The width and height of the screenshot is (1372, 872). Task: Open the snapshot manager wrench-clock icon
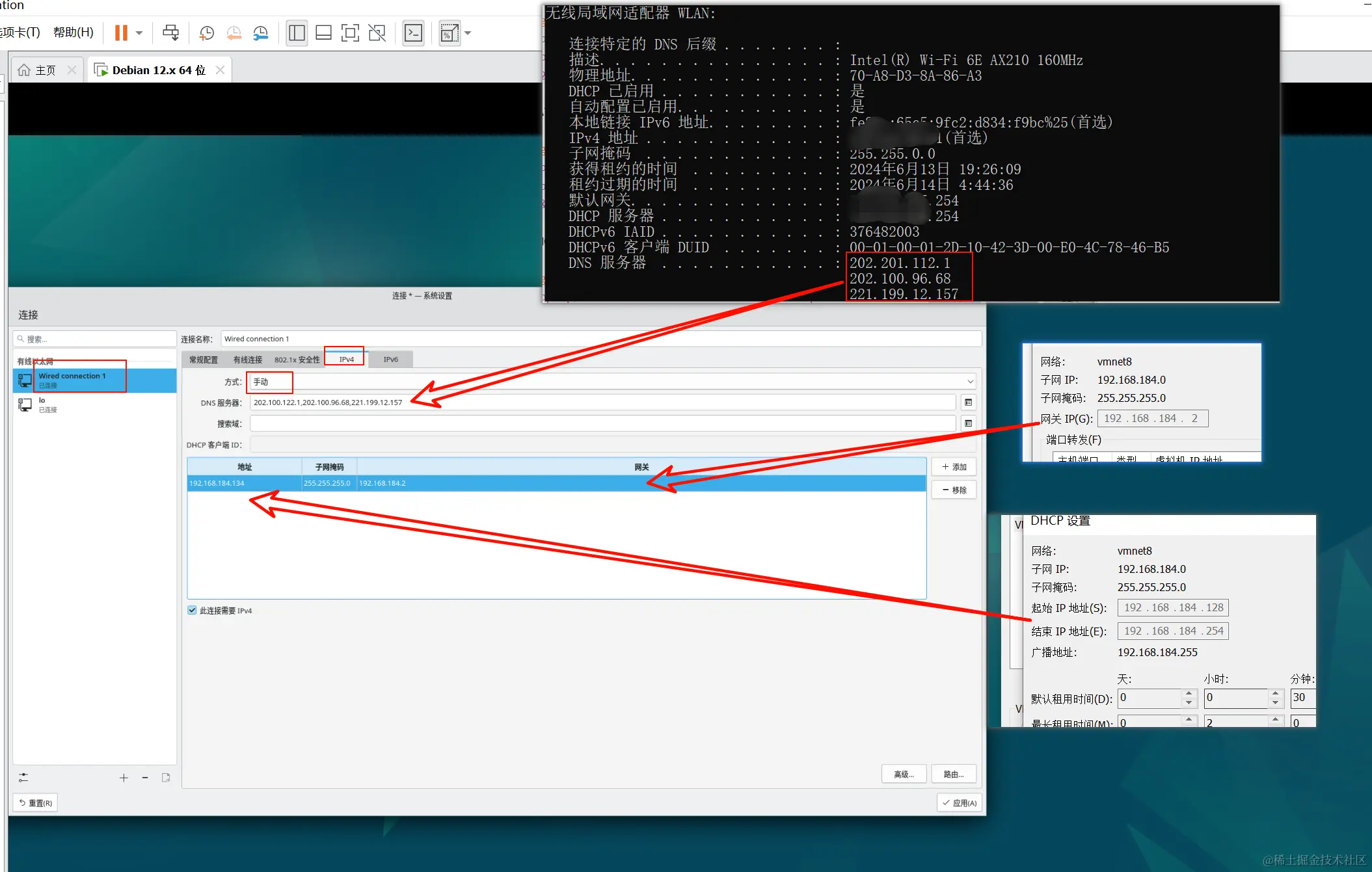pos(260,33)
